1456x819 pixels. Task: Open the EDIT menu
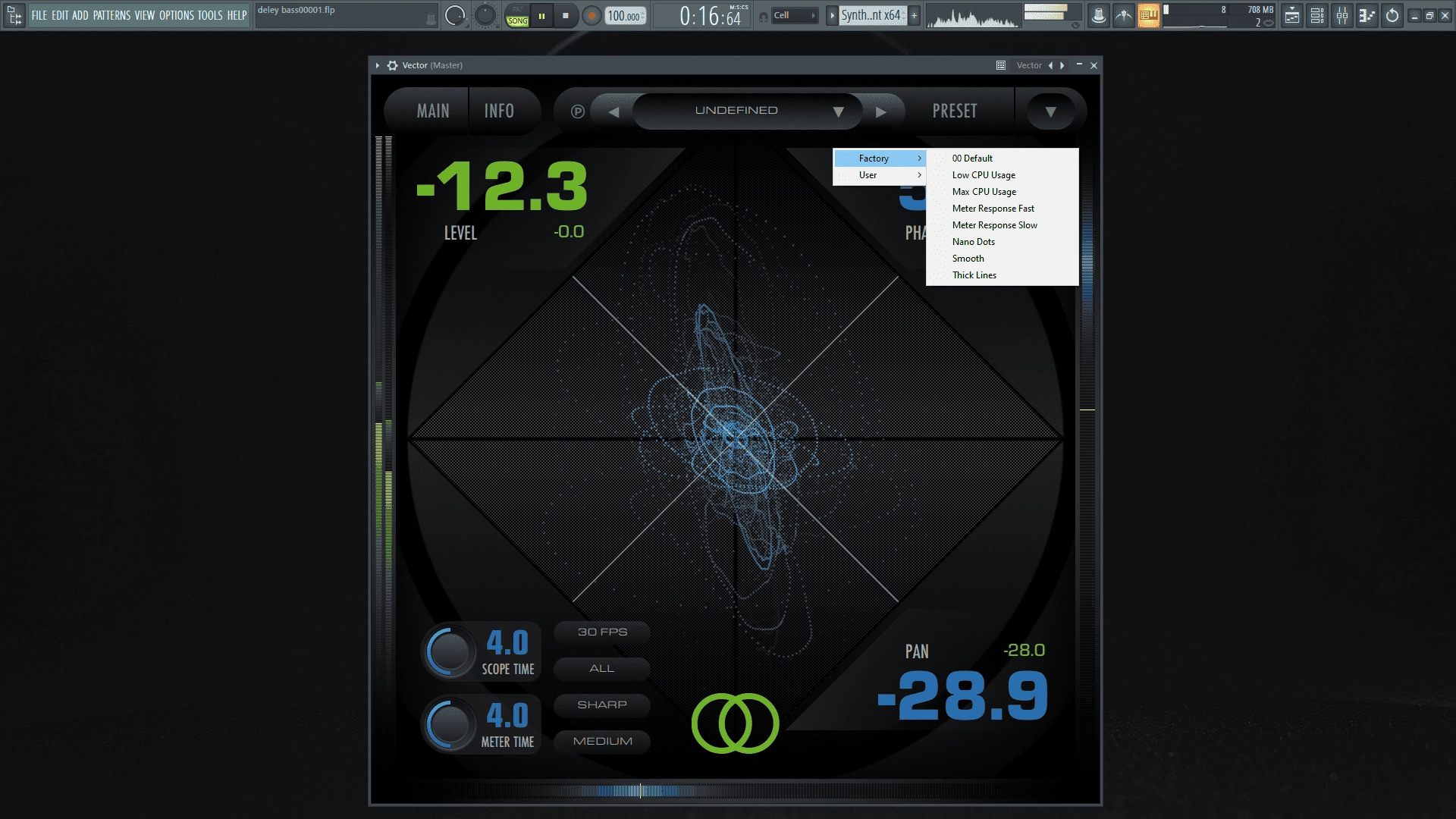(x=60, y=15)
